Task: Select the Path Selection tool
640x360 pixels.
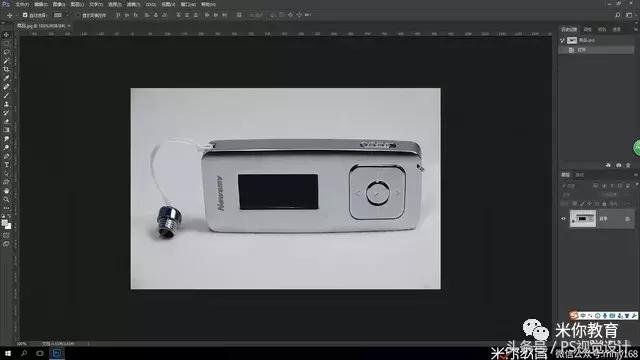Action: pyautogui.click(x=6, y=173)
